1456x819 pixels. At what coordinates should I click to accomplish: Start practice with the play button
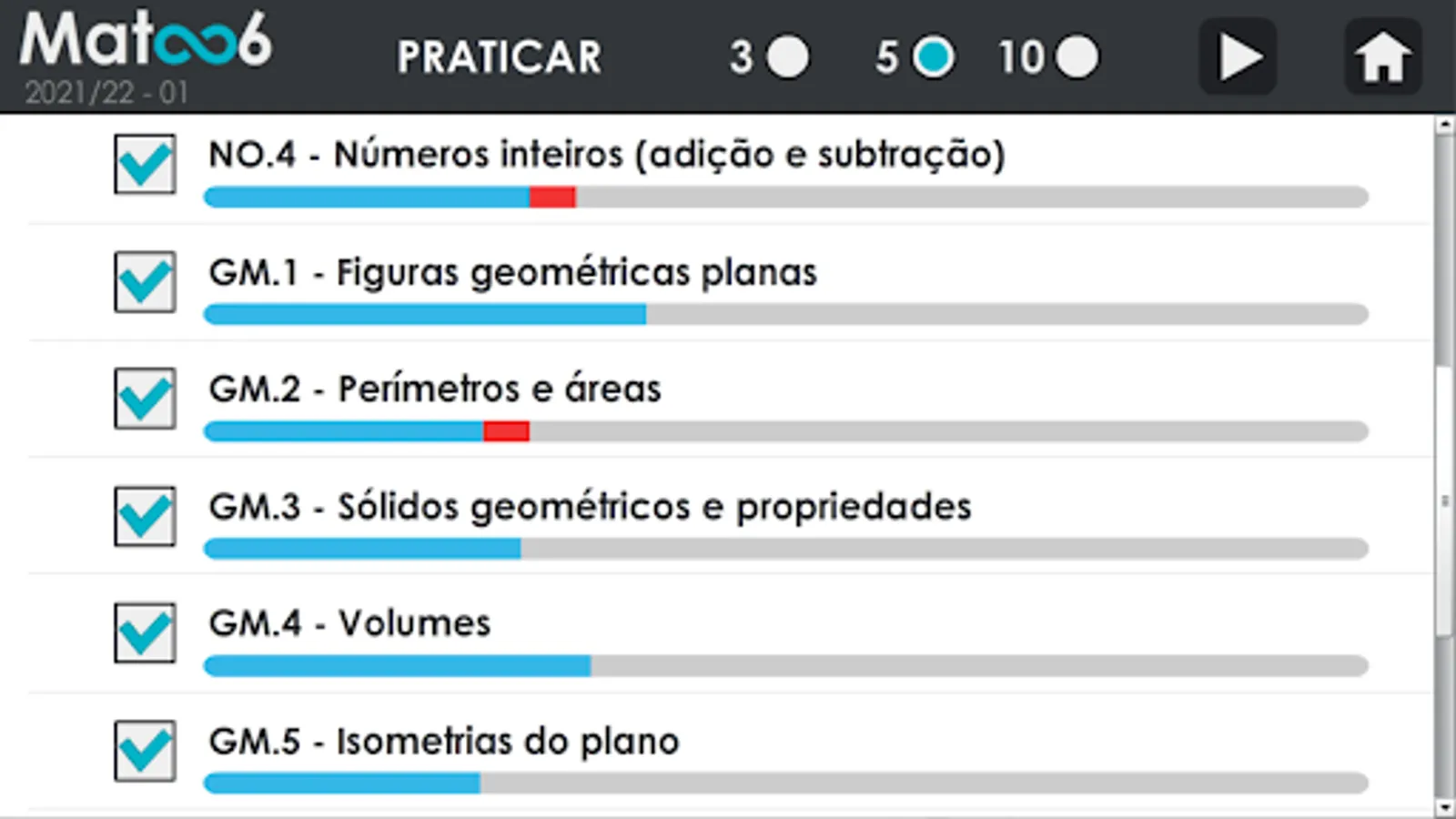pyautogui.click(x=1238, y=56)
